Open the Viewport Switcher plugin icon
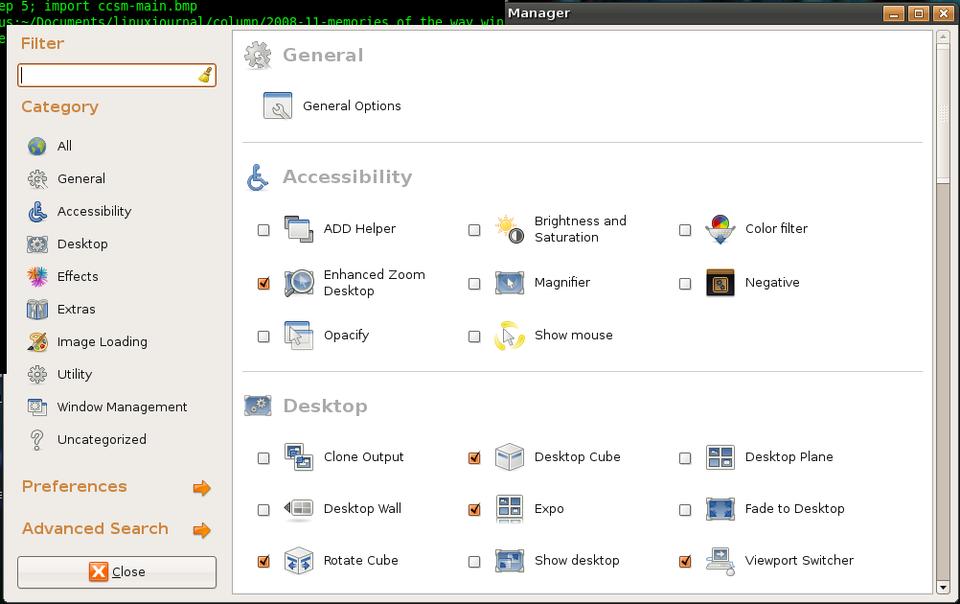 (720, 561)
